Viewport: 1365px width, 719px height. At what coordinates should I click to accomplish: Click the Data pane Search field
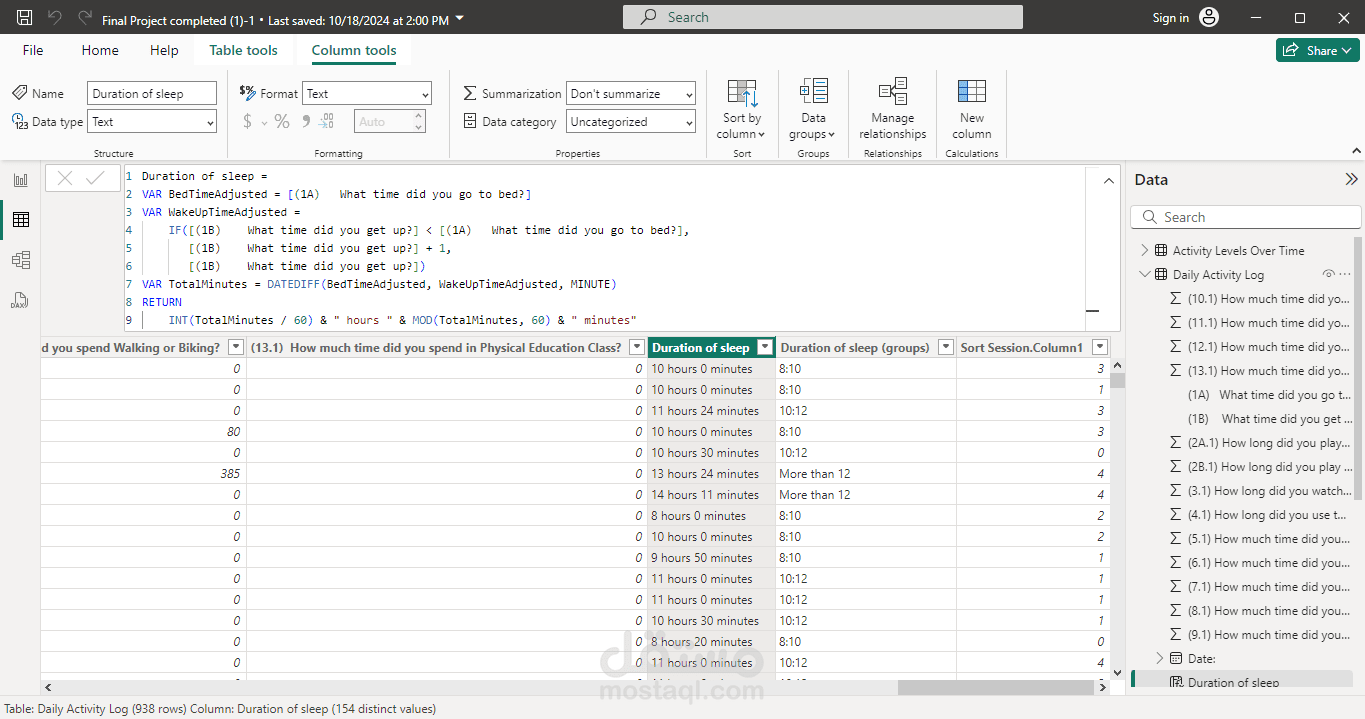pyautogui.click(x=1246, y=217)
